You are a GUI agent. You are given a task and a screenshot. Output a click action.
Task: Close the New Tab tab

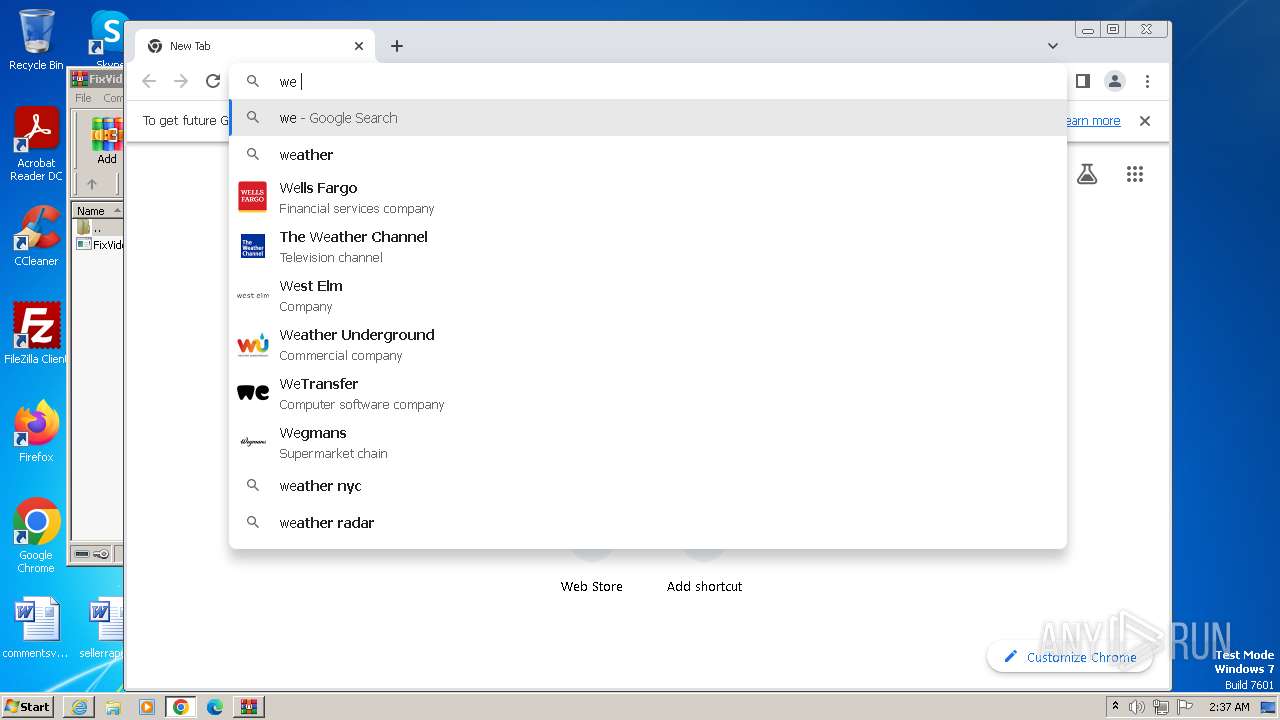point(359,46)
